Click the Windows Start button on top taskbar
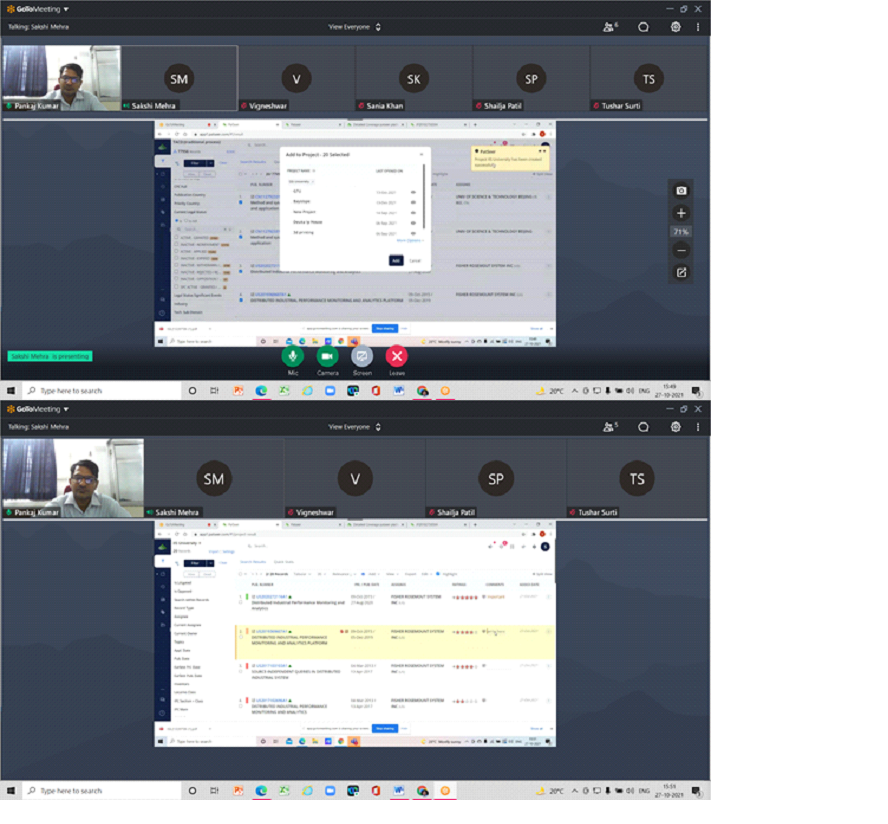888x824 pixels. point(11,391)
